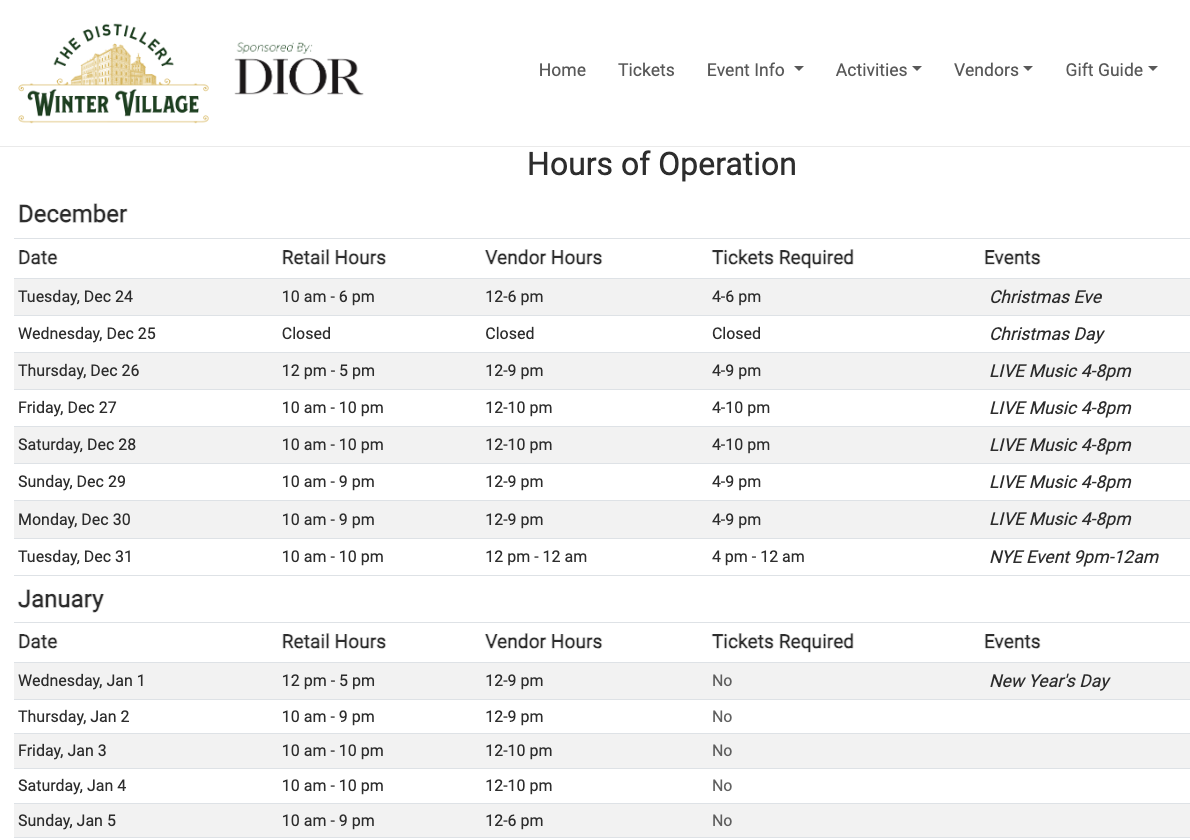The width and height of the screenshot is (1190, 840).
Task: Click January table Events column header
Action: pyautogui.click(x=1012, y=642)
